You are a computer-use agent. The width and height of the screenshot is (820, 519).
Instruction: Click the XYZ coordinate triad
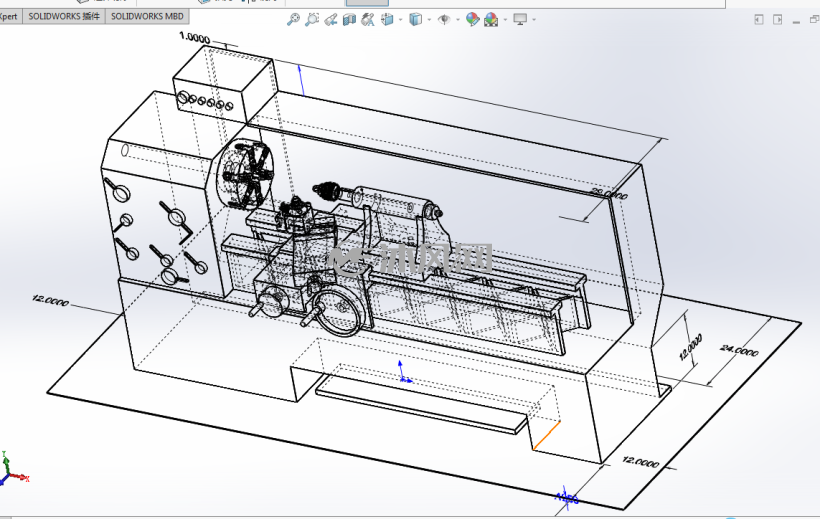point(13,469)
